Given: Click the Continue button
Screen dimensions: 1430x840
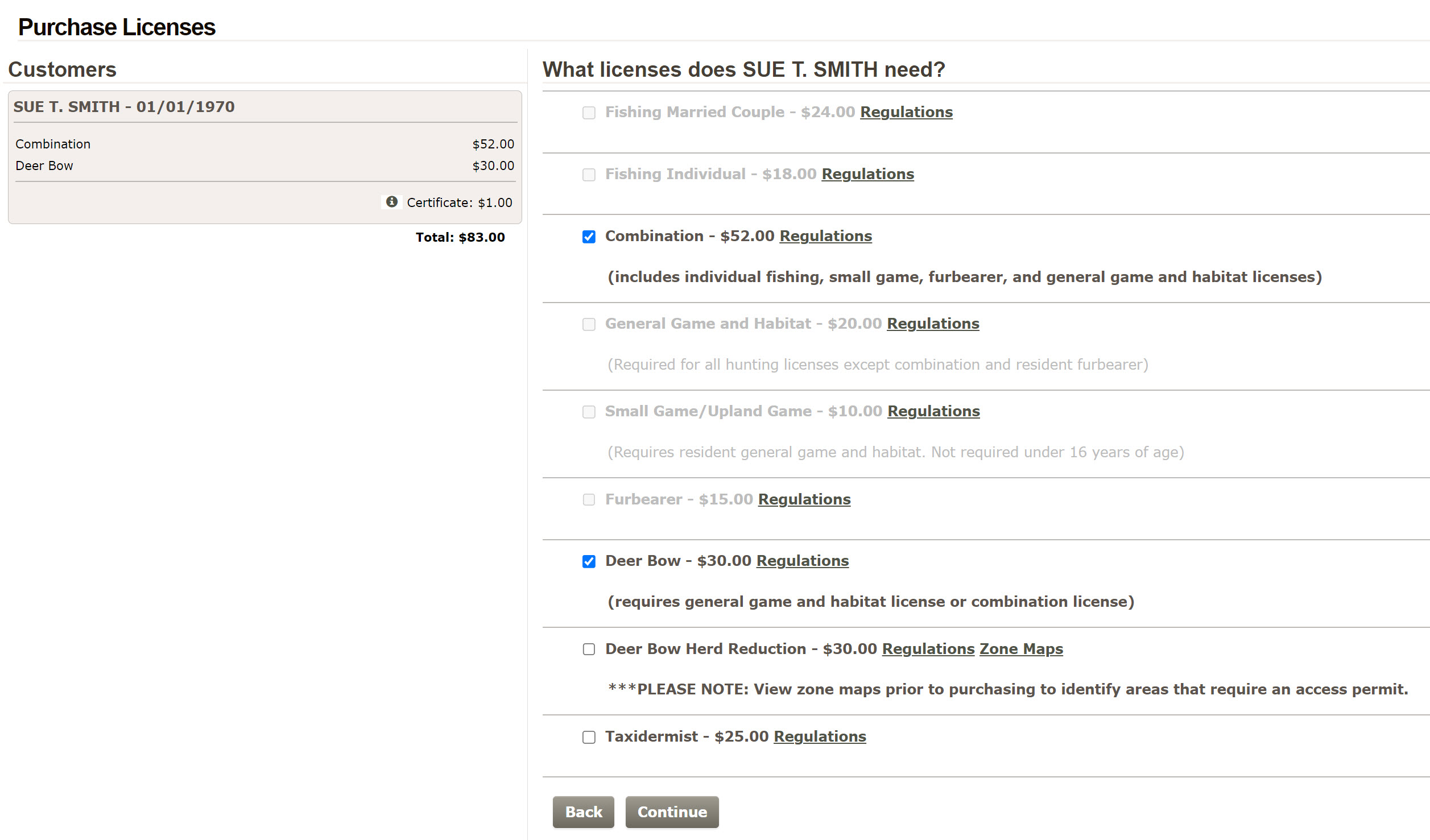Looking at the screenshot, I should [x=672, y=812].
